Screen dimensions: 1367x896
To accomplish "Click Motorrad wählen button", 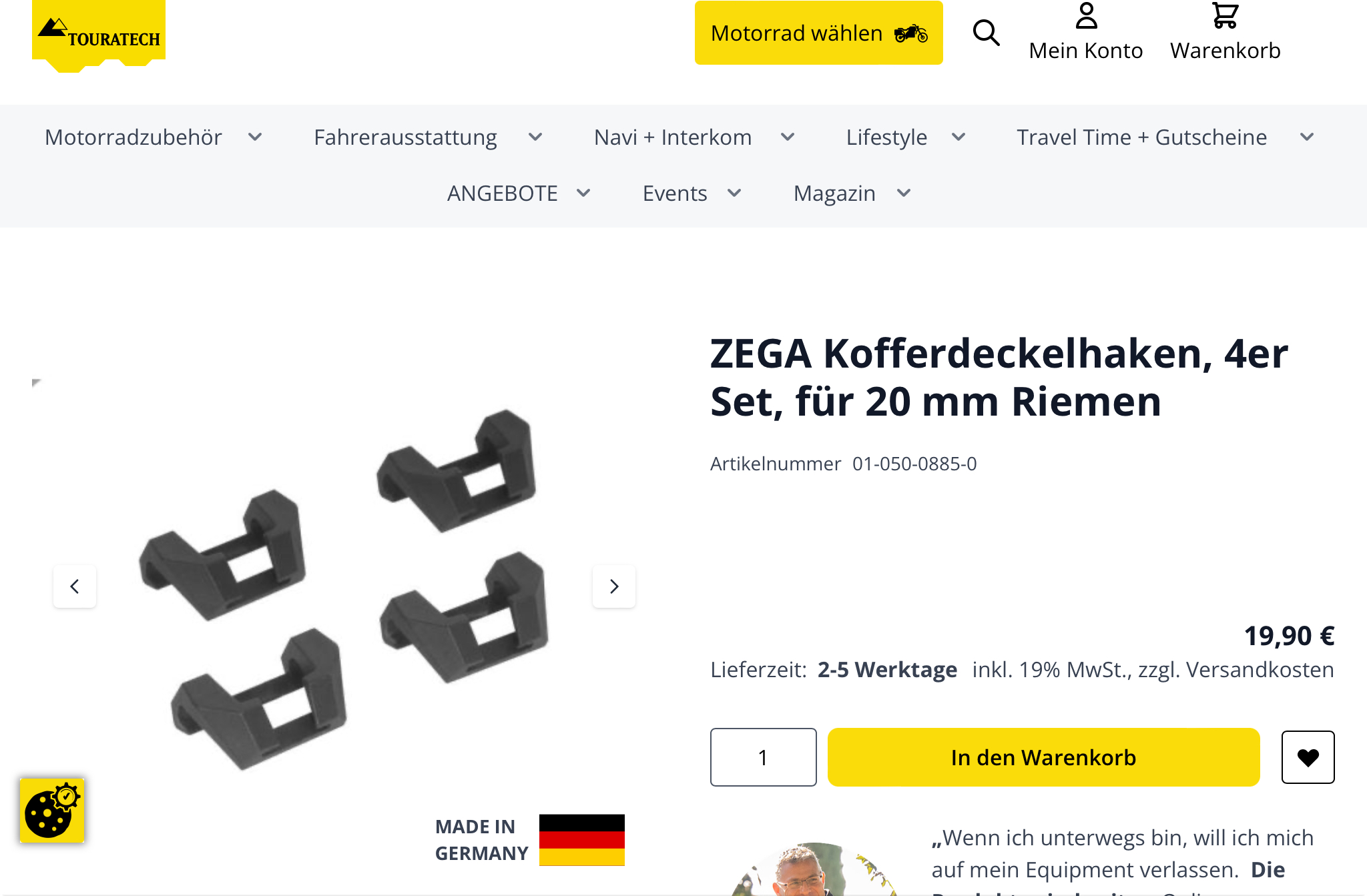I will coord(819,33).
